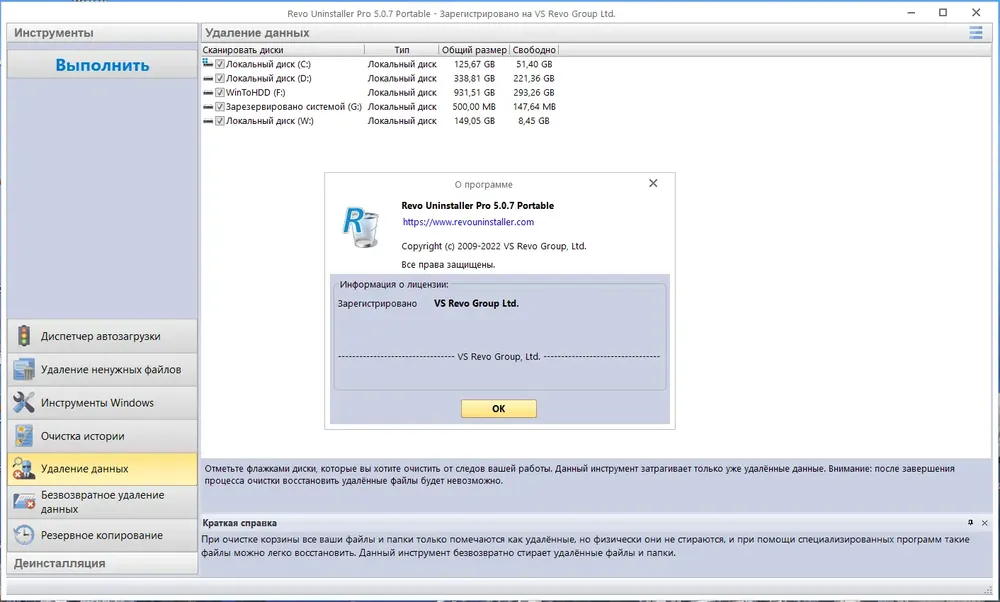Select the 931,51 GB size cell
The image size is (1000, 602).
click(x=474, y=92)
